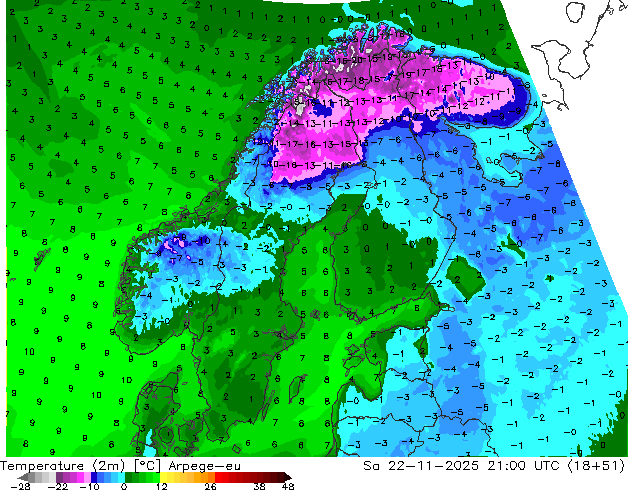
Task: Select the bright red legend swatch at 26
Action: click(218, 477)
